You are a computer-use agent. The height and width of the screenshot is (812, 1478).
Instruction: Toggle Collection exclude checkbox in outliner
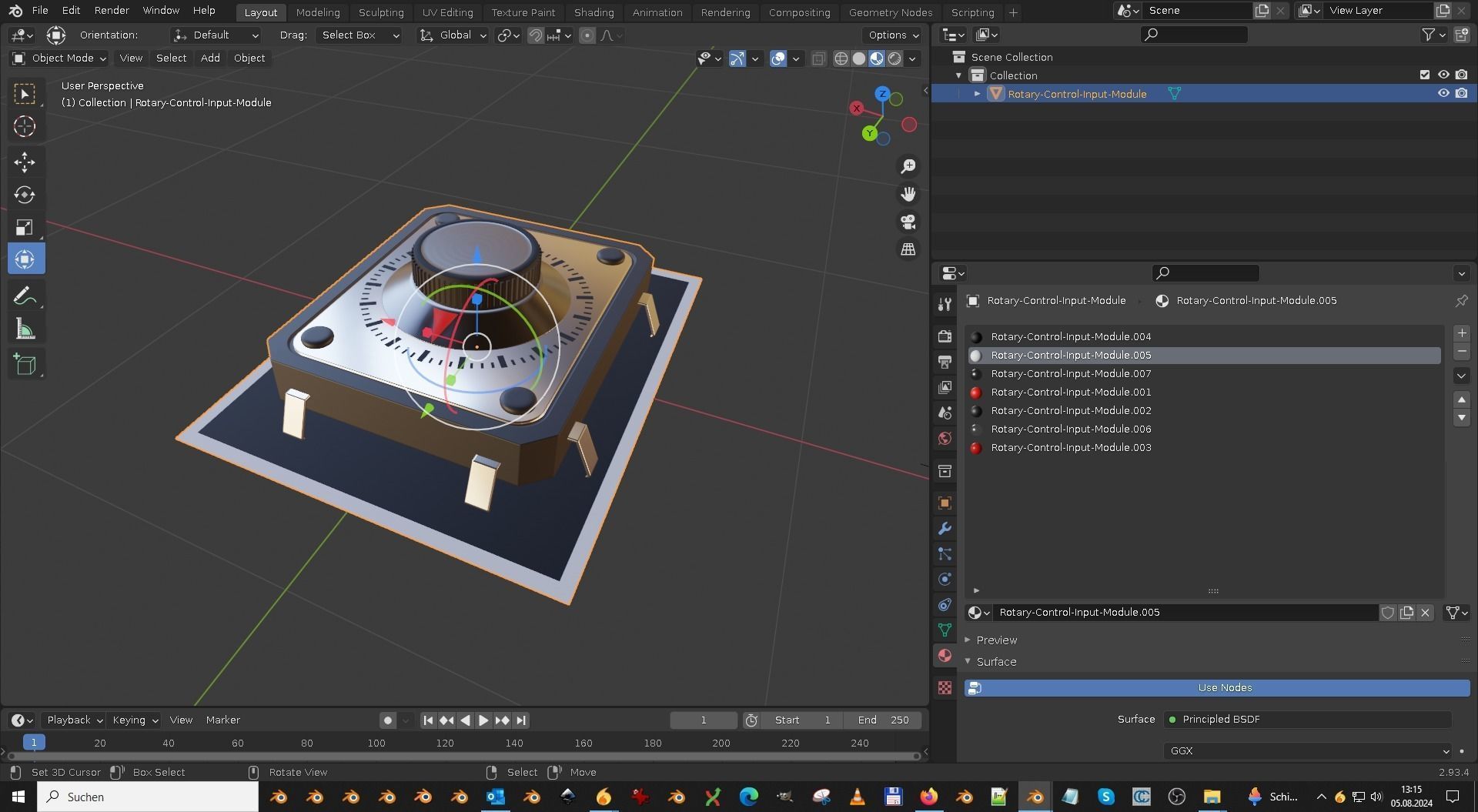1424,75
